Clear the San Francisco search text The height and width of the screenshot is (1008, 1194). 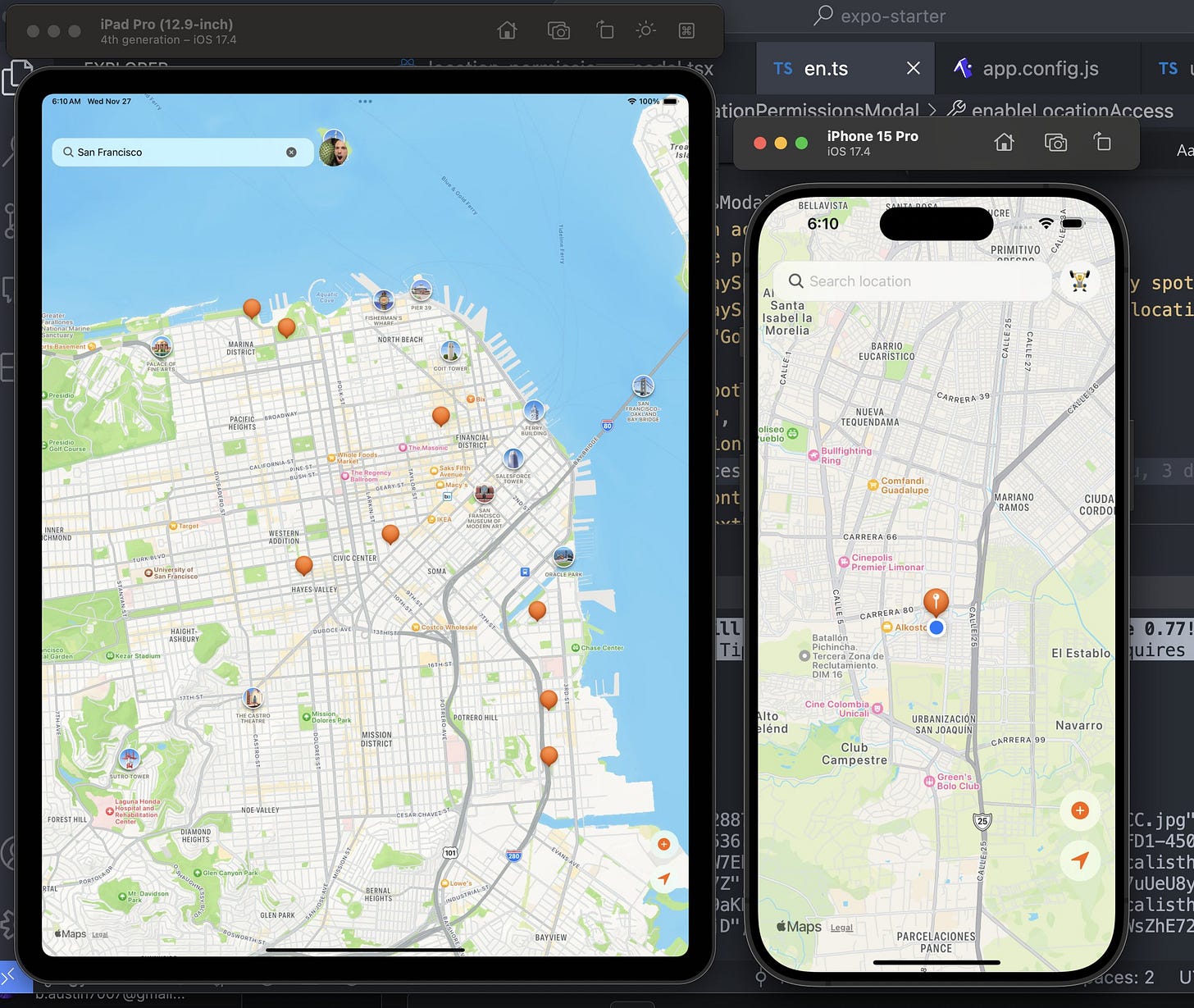pos(291,153)
